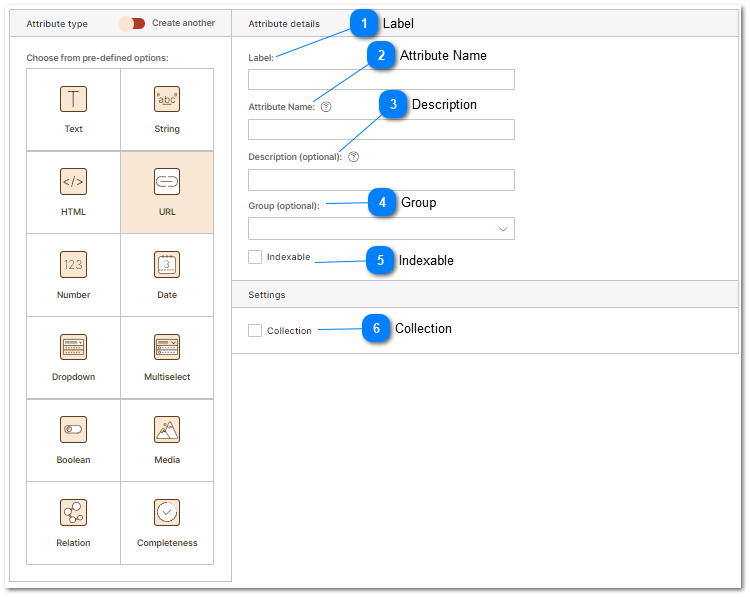Image resolution: width=750 pixels, height=597 pixels.
Task: Pick the Number attribute type
Action: [x=73, y=265]
